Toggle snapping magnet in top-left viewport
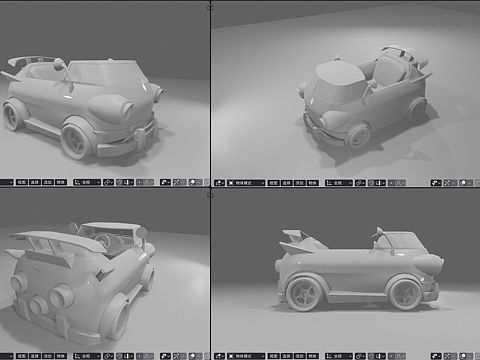Screen dimensions: 480x360 (120, 182)
